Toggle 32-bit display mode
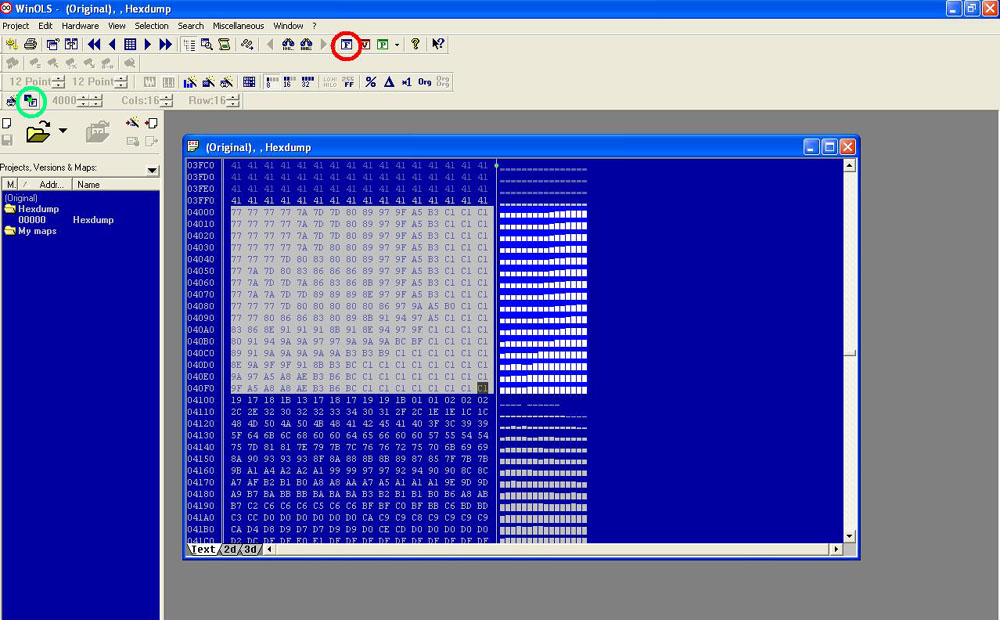This screenshot has width=1000, height=620. [x=307, y=82]
